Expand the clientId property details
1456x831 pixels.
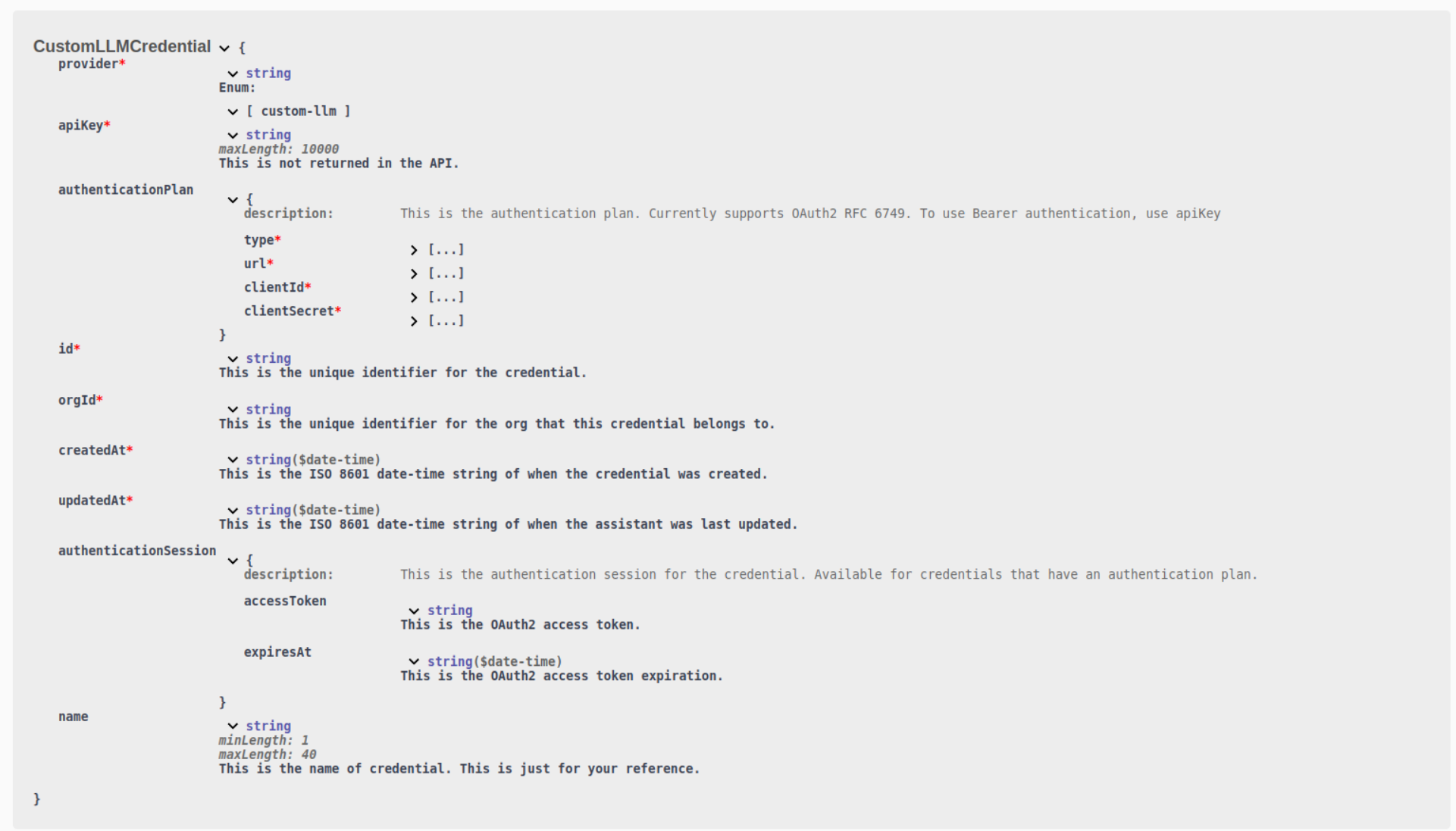414,298
